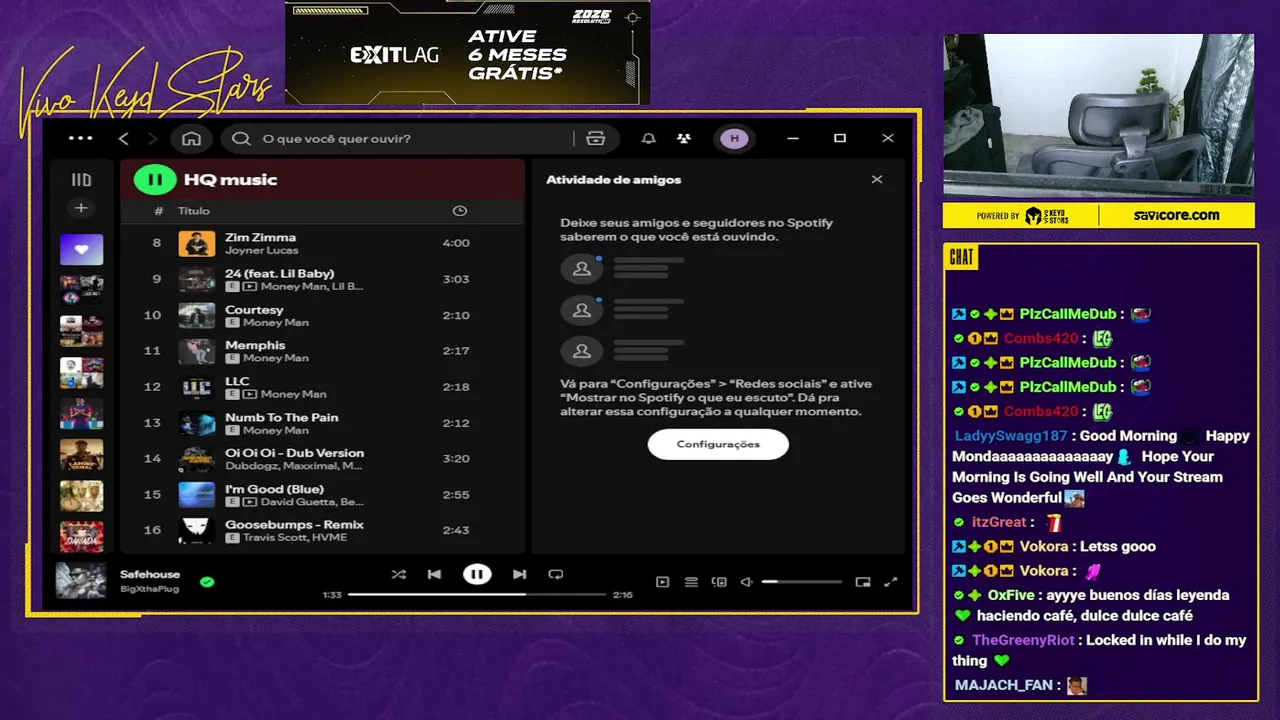Expand the Your Library sidebar icon
Viewport: 1280px width, 720px height.
[x=81, y=180]
